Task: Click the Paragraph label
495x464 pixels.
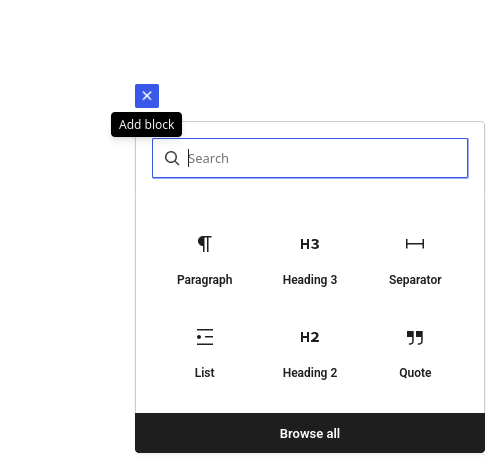Action: (205, 280)
